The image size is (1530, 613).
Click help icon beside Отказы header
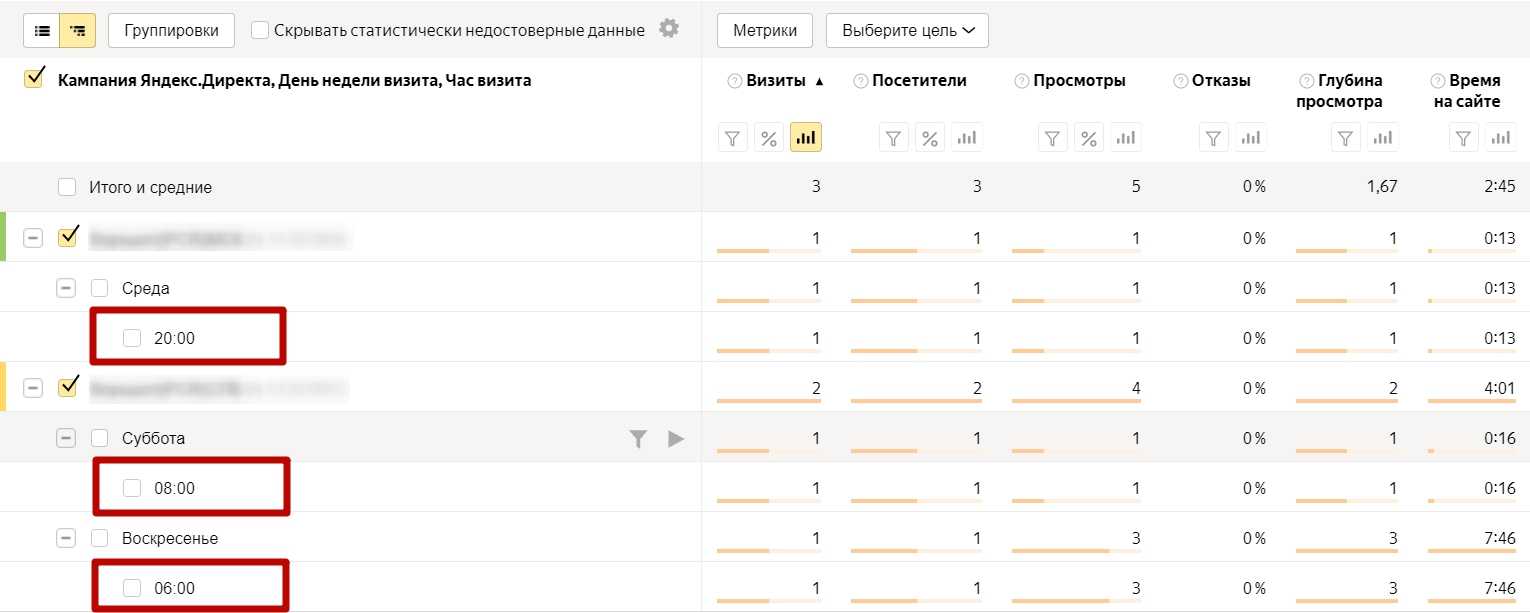tap(1181, 81)
